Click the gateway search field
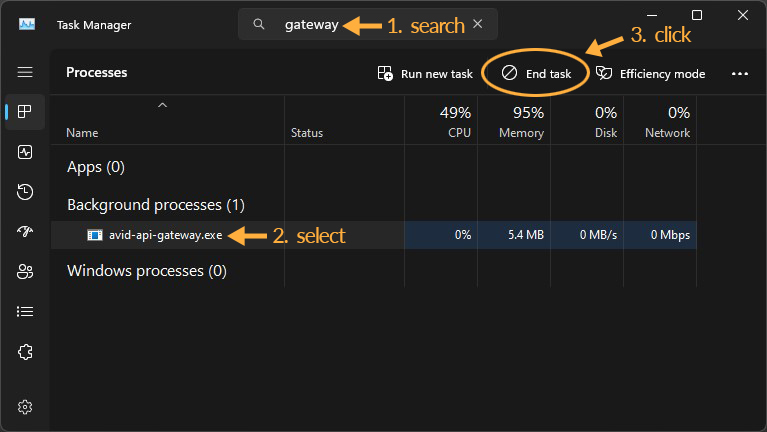 point(368,24)
